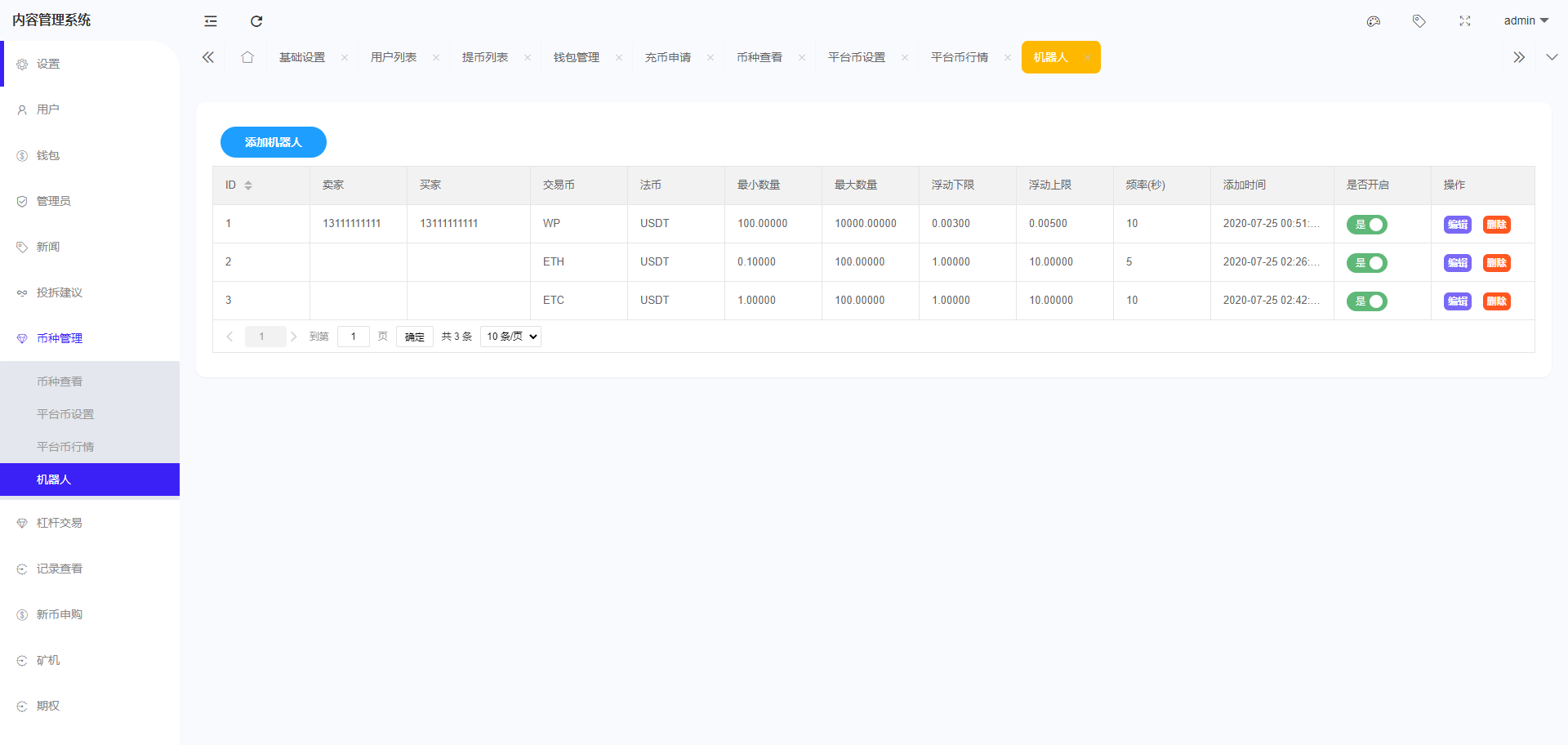
Task: Open 平台币行情 in the sidebar submenu
Action: (x=65, y=447)
